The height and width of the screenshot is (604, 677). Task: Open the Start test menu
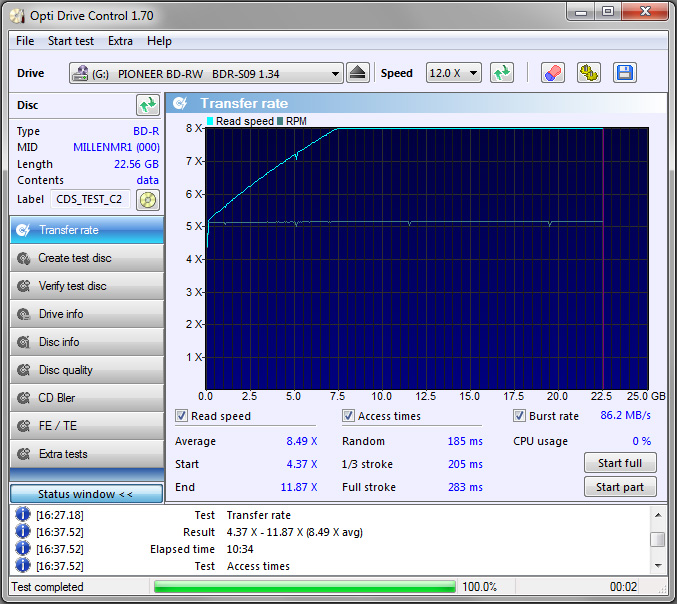pos(71,41)
